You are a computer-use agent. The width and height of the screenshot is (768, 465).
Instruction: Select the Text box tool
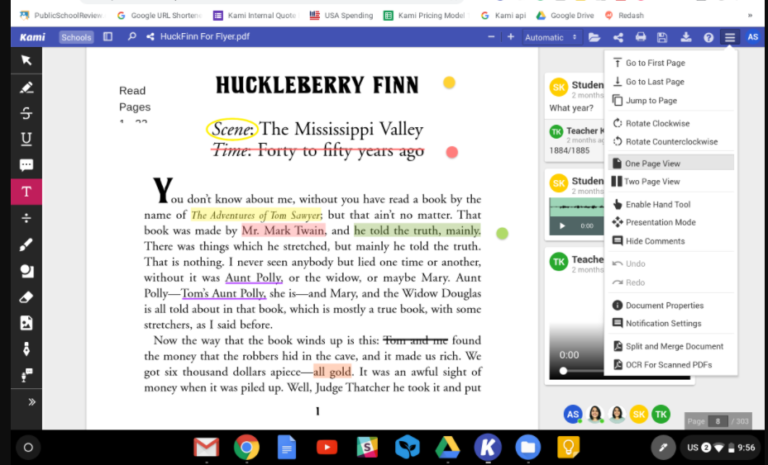[26, 192]
